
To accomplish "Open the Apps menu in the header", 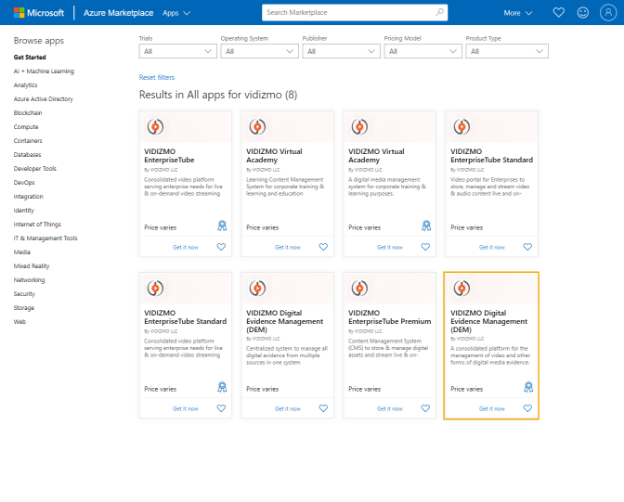I will [177, 13].
